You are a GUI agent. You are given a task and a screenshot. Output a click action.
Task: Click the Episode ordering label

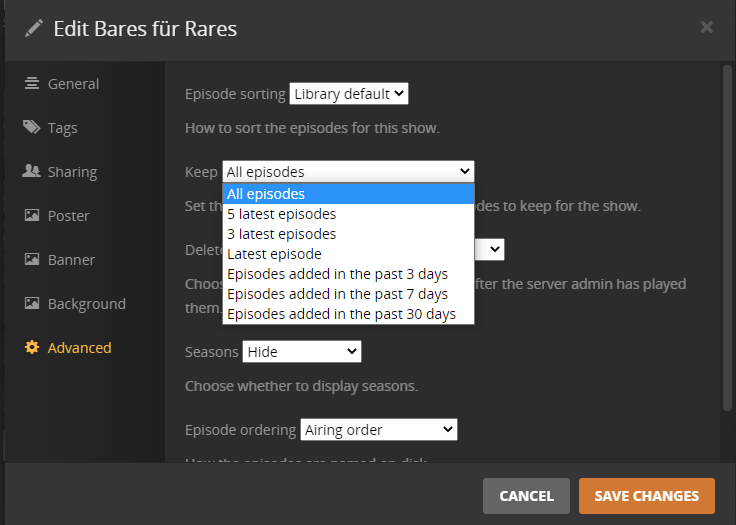pyautogui.click(x=240, y=430)
